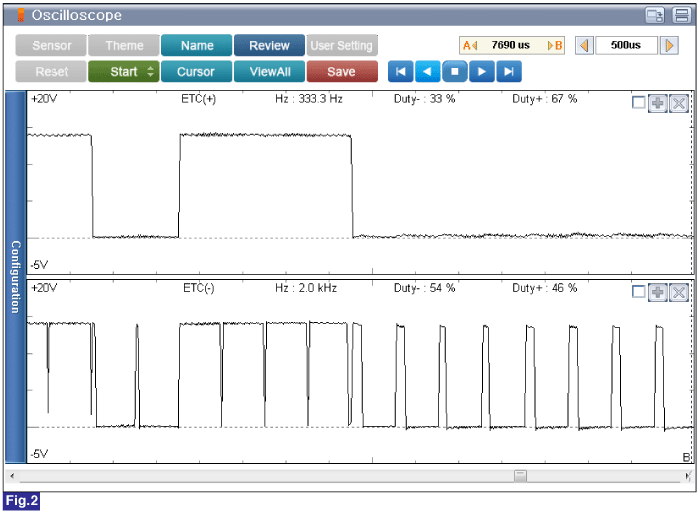Click the ETC(+) channel name label

(199, 99)
